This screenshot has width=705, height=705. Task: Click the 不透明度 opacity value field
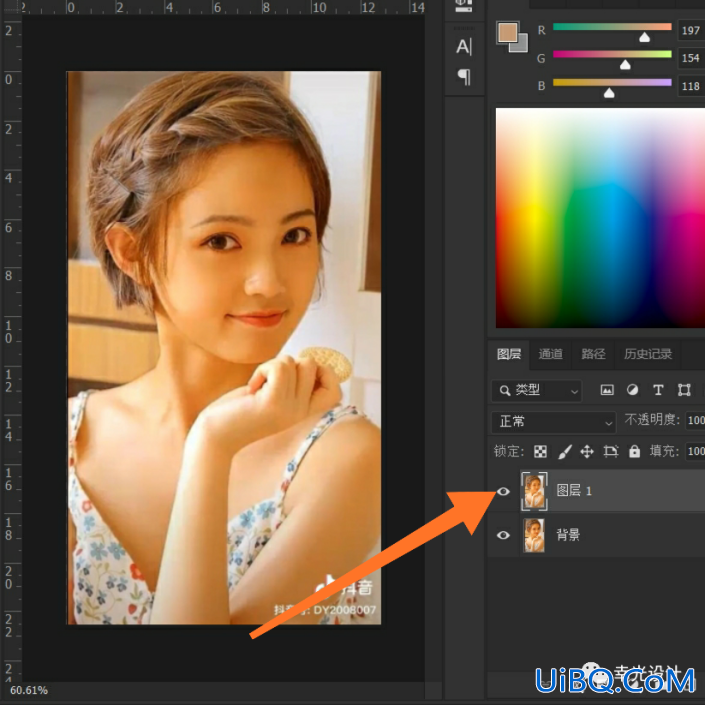click(695, 420)
